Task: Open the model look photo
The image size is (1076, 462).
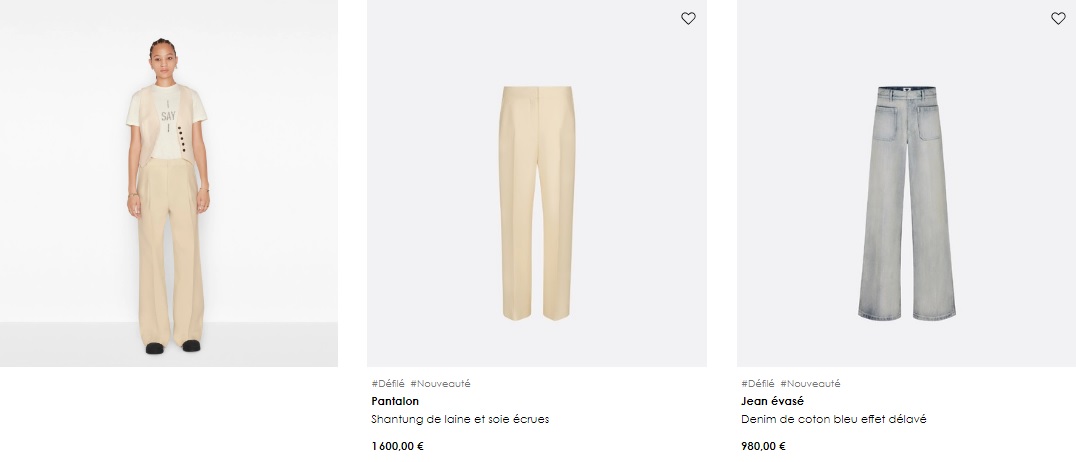Action: click(169, 183)
